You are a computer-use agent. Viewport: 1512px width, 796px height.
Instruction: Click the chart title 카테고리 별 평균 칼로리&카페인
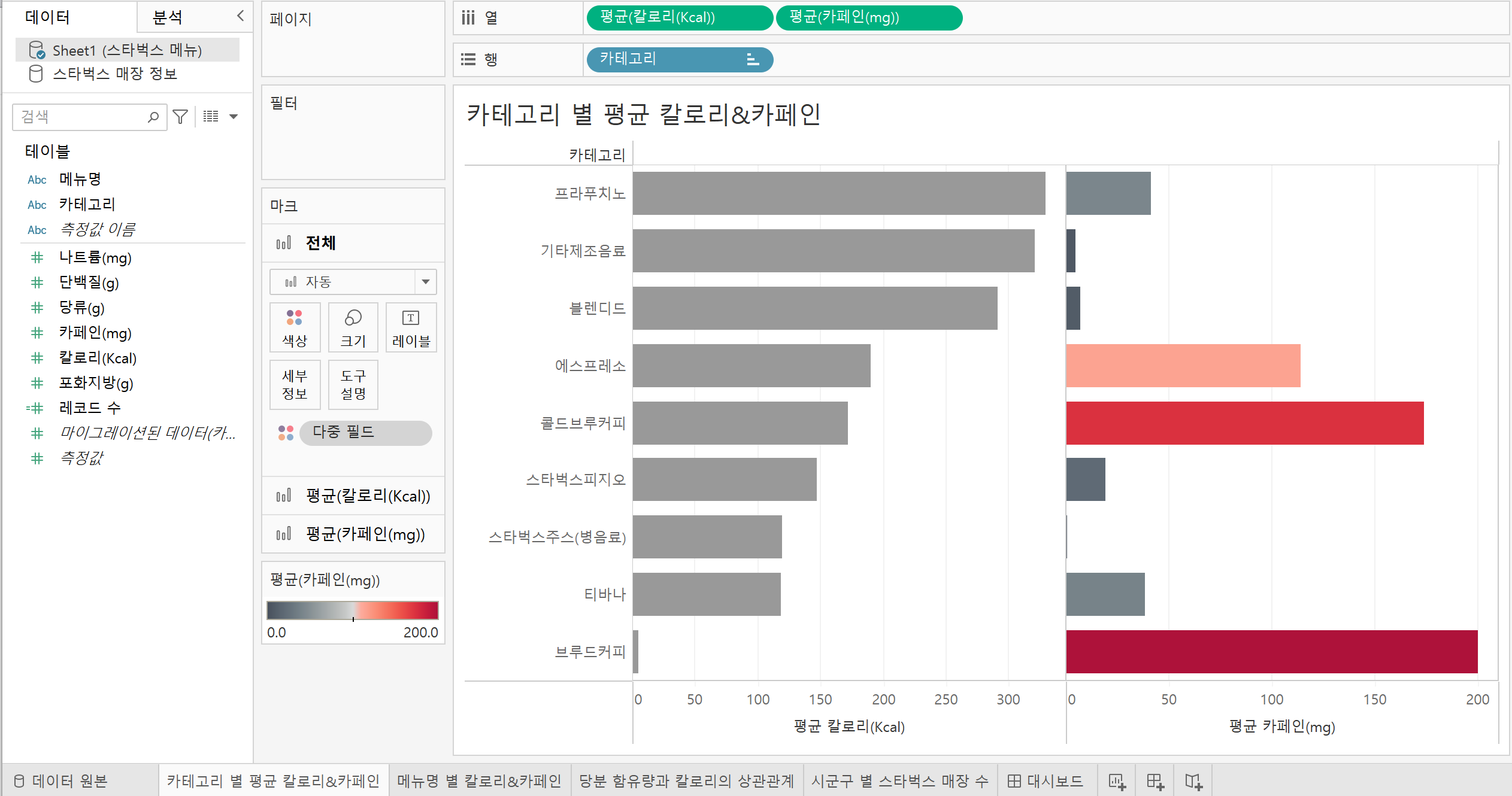tap(644, 114)
